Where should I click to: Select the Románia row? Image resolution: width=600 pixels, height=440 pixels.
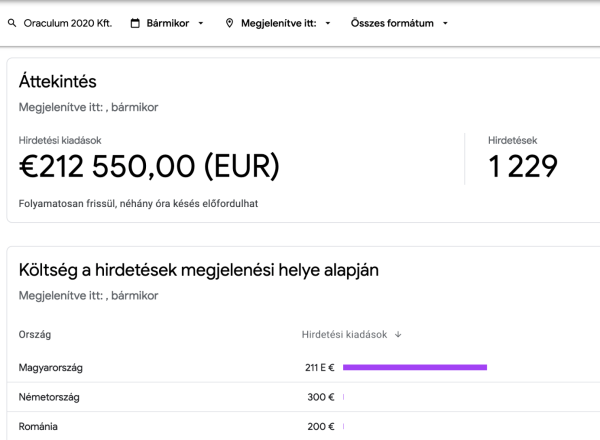pyautogui.click(x=303, y=426)
